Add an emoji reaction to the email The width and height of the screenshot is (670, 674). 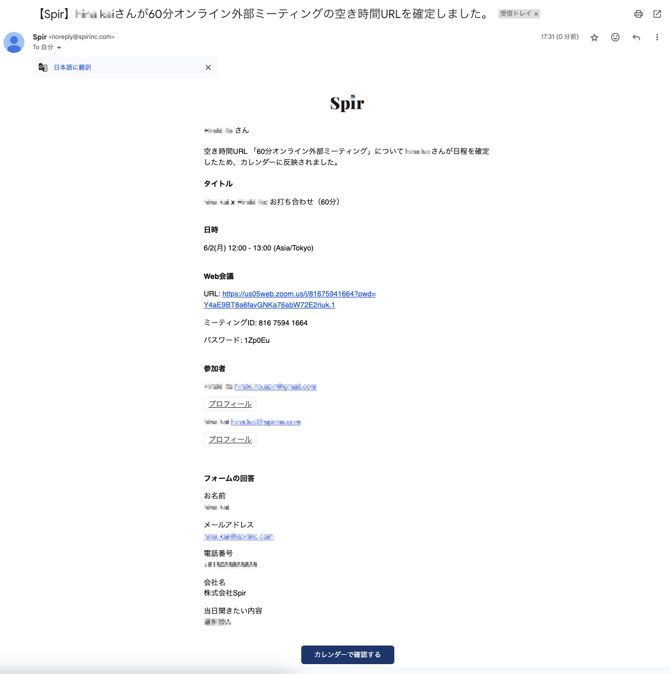[615, 37]
